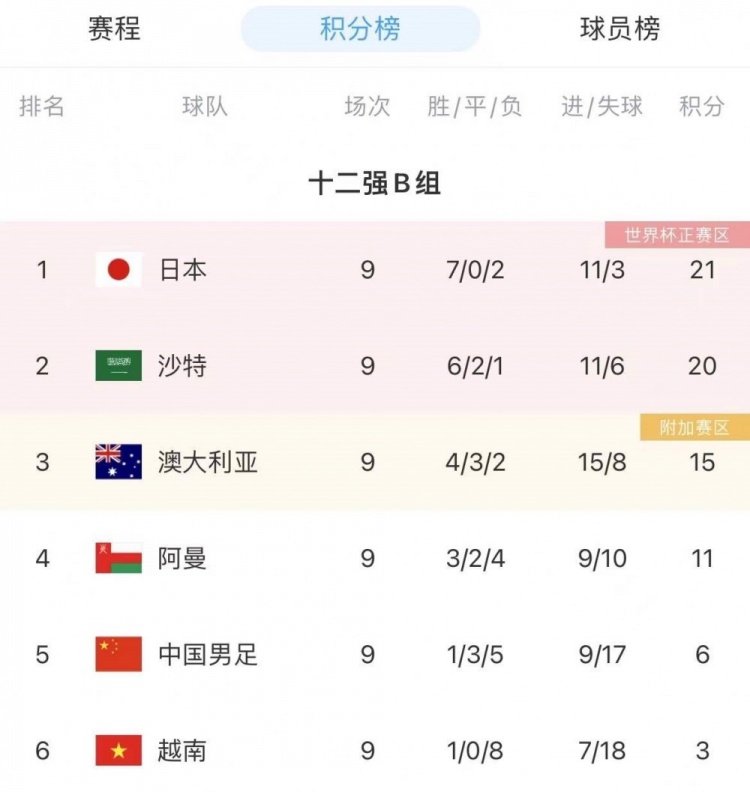Switch to the 赛程 tab

pyautogui.click(x=114, y=29)
